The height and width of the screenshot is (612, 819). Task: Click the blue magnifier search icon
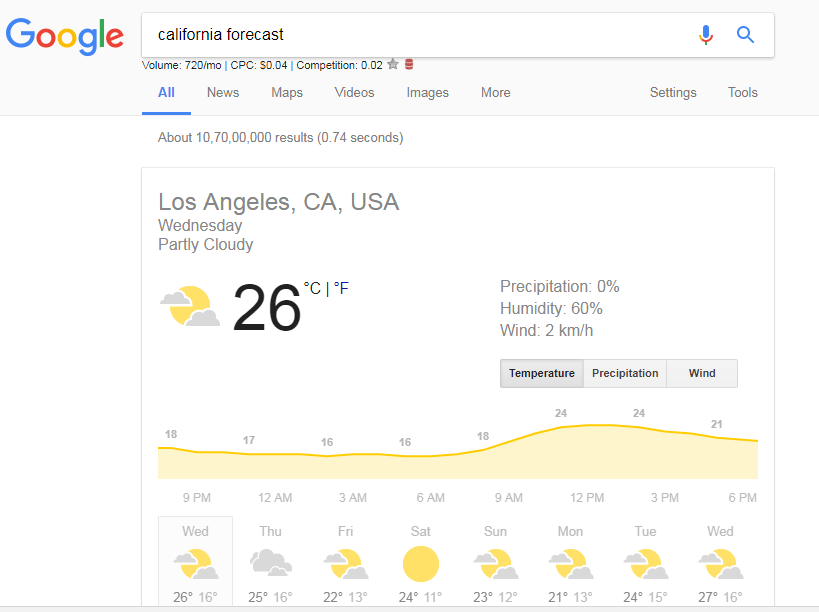745,35
